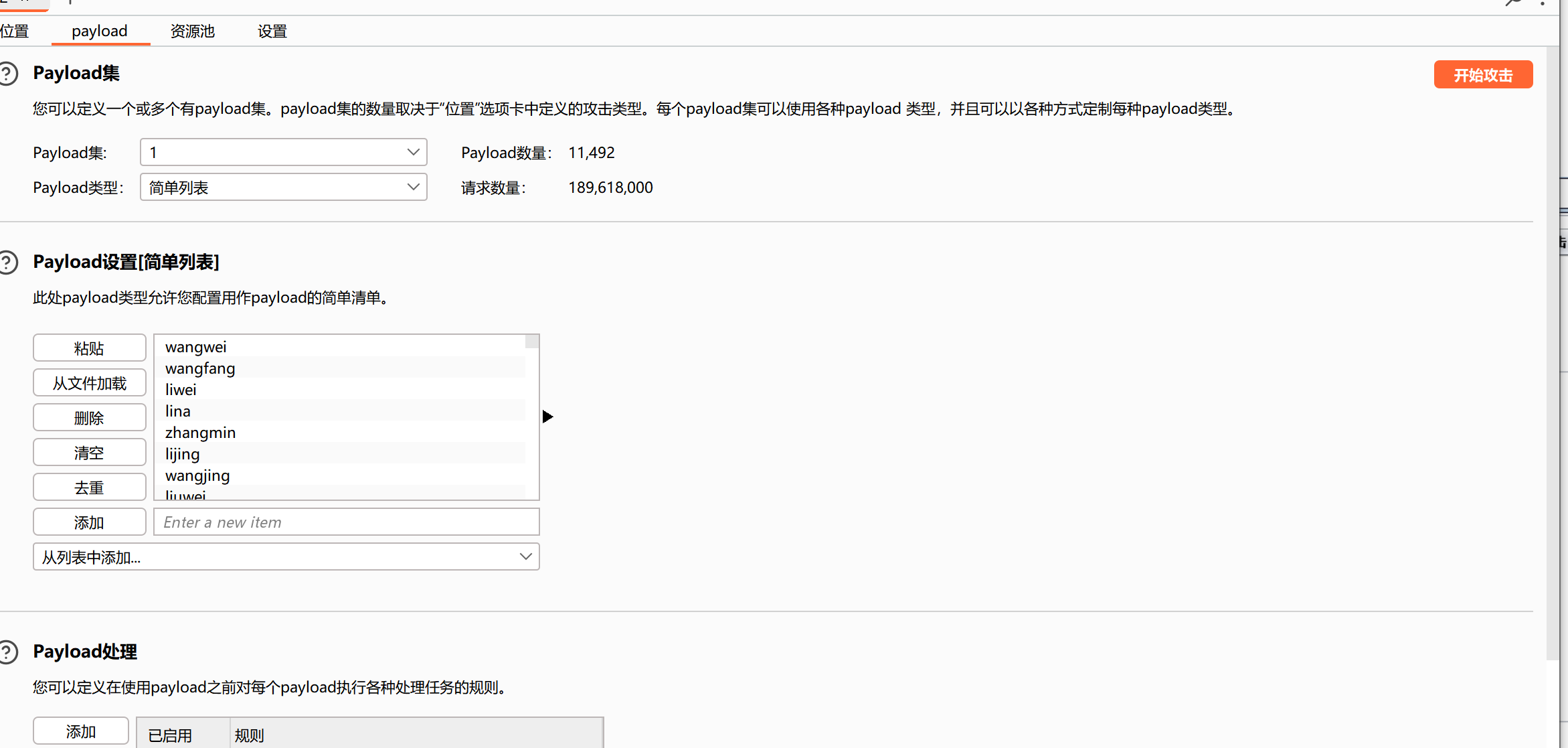Click the 粘贴 button

pyautogui.click(x=89, y=348)
